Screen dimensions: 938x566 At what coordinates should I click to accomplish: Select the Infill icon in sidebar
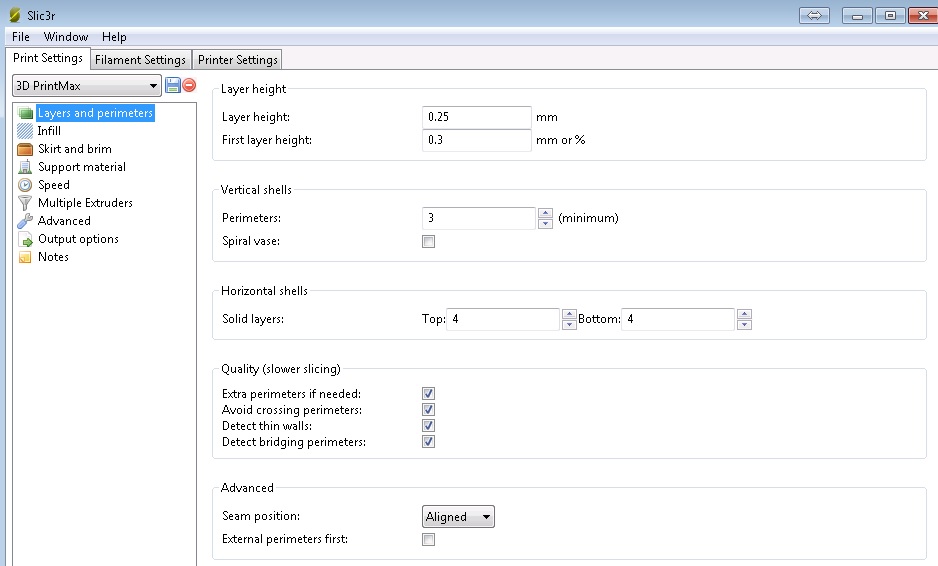pos(25,131)
